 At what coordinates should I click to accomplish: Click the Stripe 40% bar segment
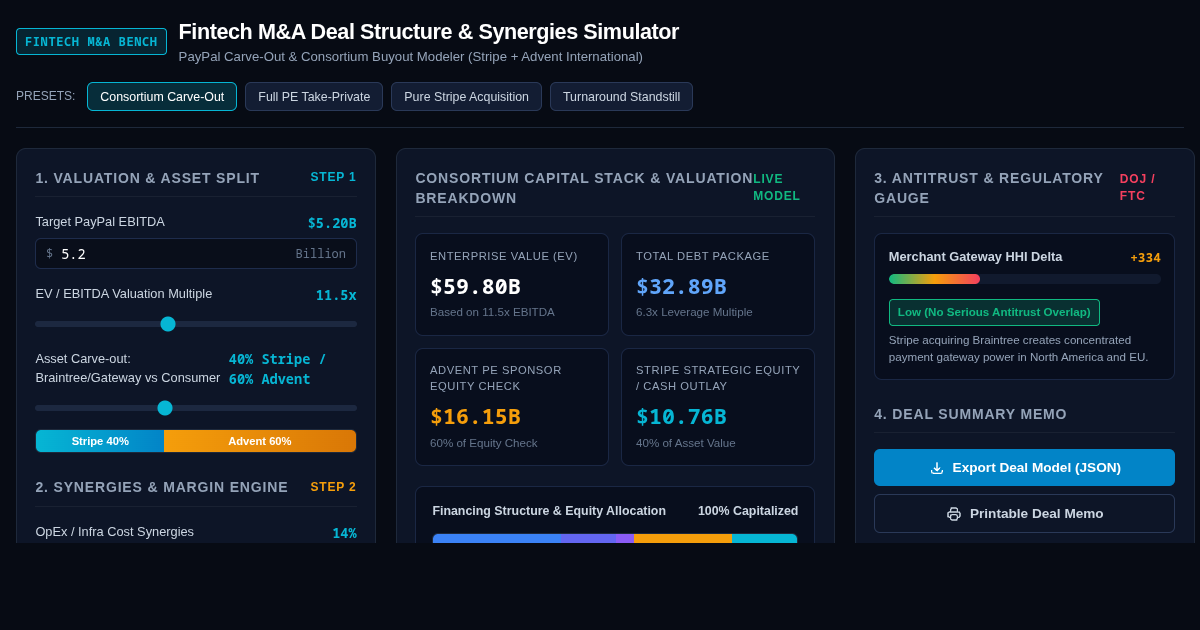(100, 441)
